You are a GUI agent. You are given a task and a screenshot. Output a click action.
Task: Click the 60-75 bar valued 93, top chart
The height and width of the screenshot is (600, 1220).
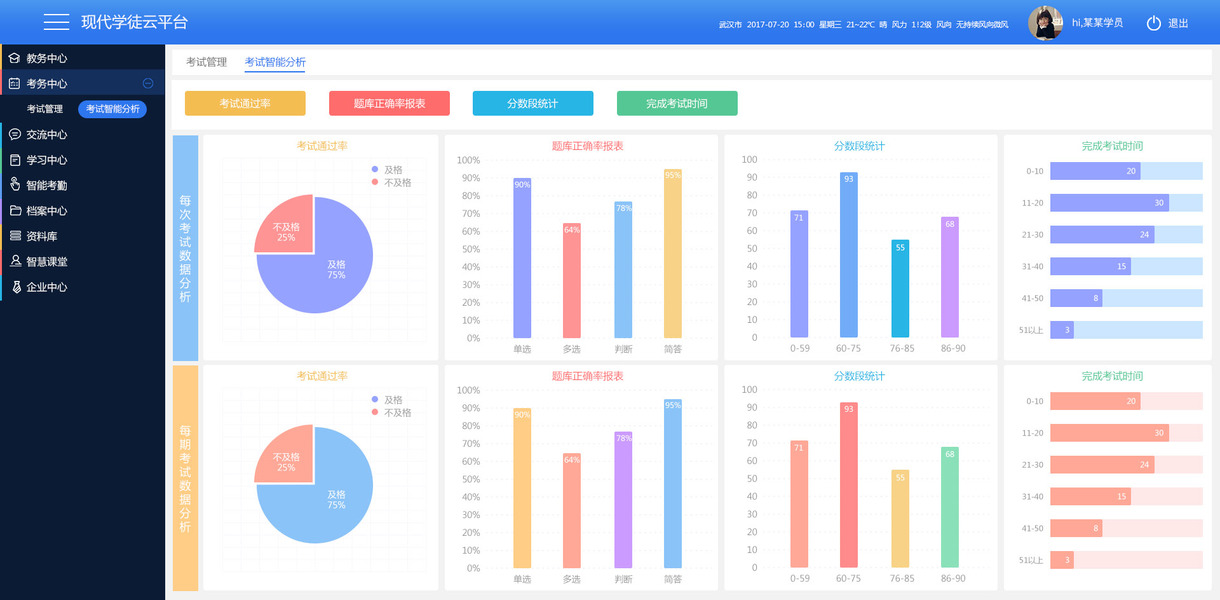[848, 255]
